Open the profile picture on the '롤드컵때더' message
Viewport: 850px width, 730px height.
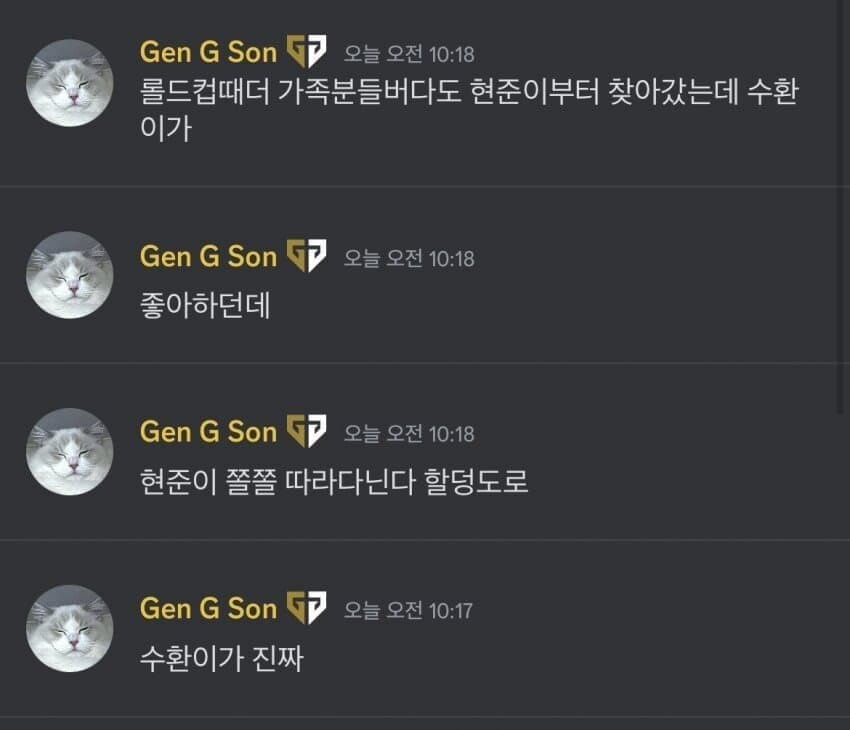pos(69,83)
